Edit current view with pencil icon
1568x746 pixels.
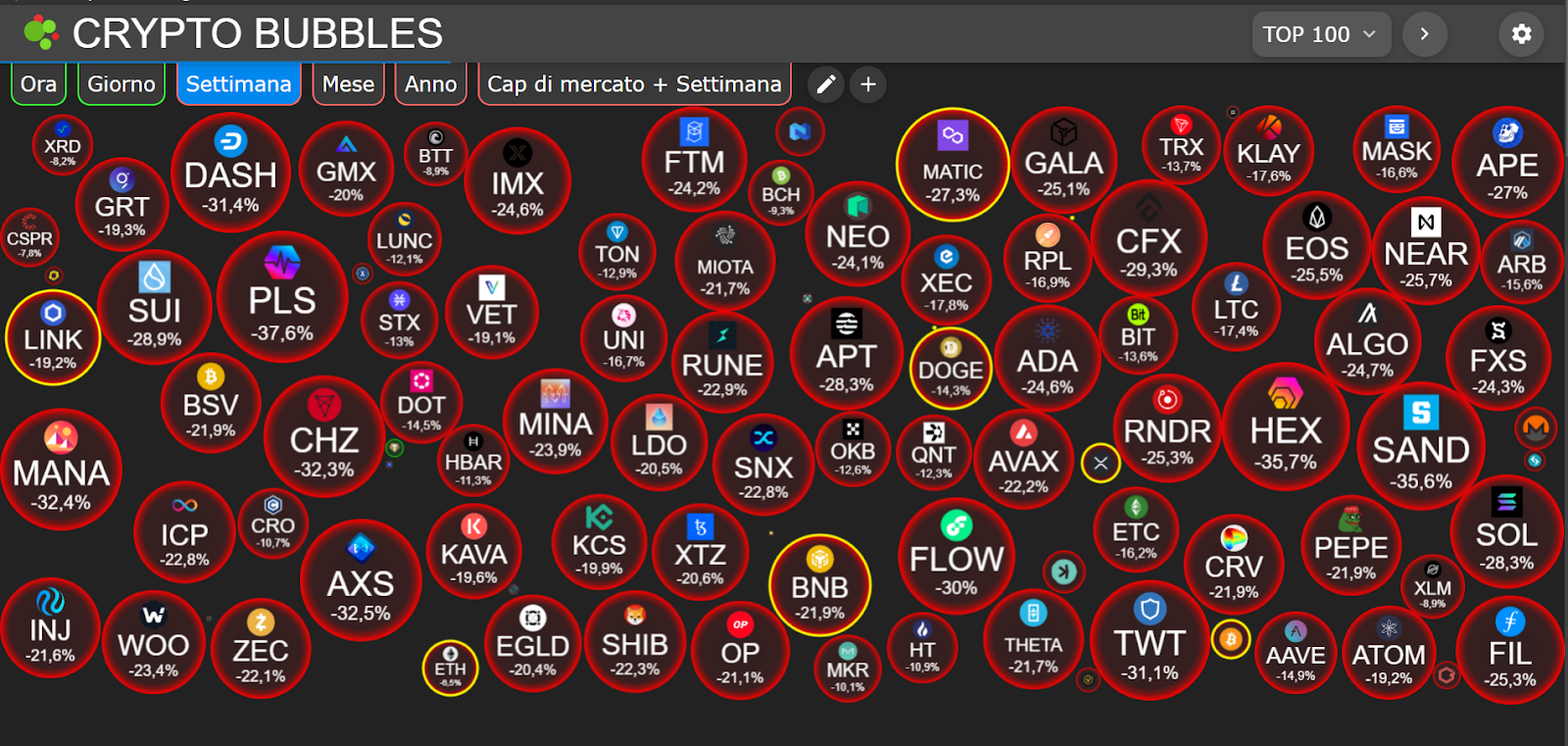coord(826,84)
